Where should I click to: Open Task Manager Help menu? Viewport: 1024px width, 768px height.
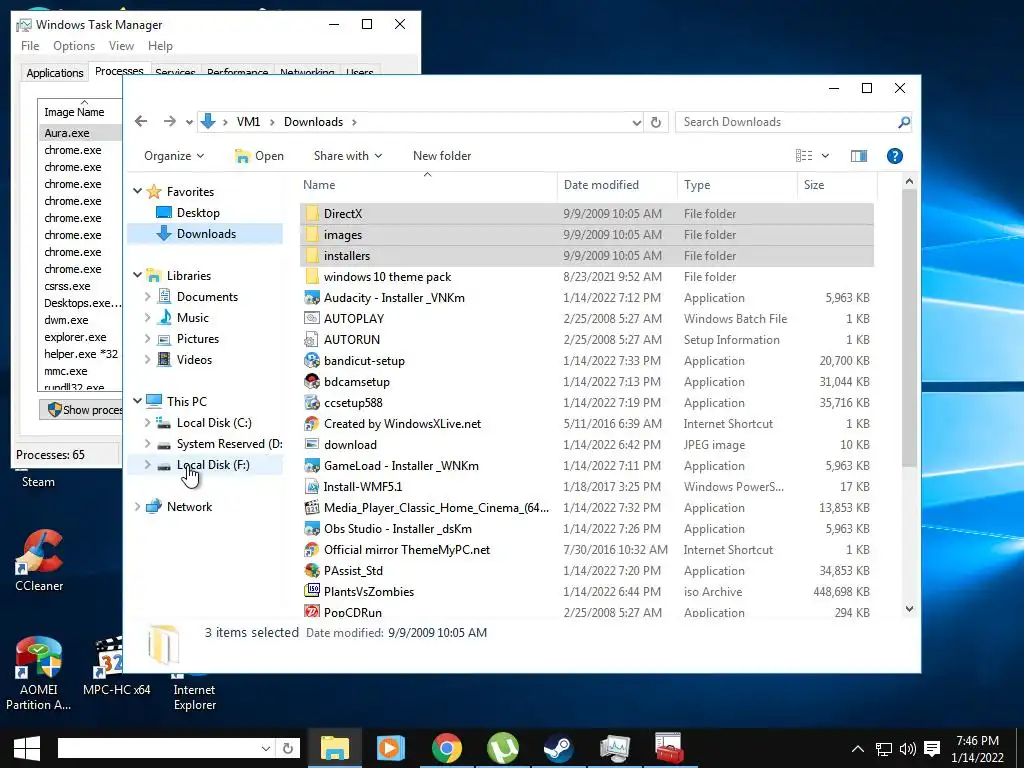pos(160,46)
